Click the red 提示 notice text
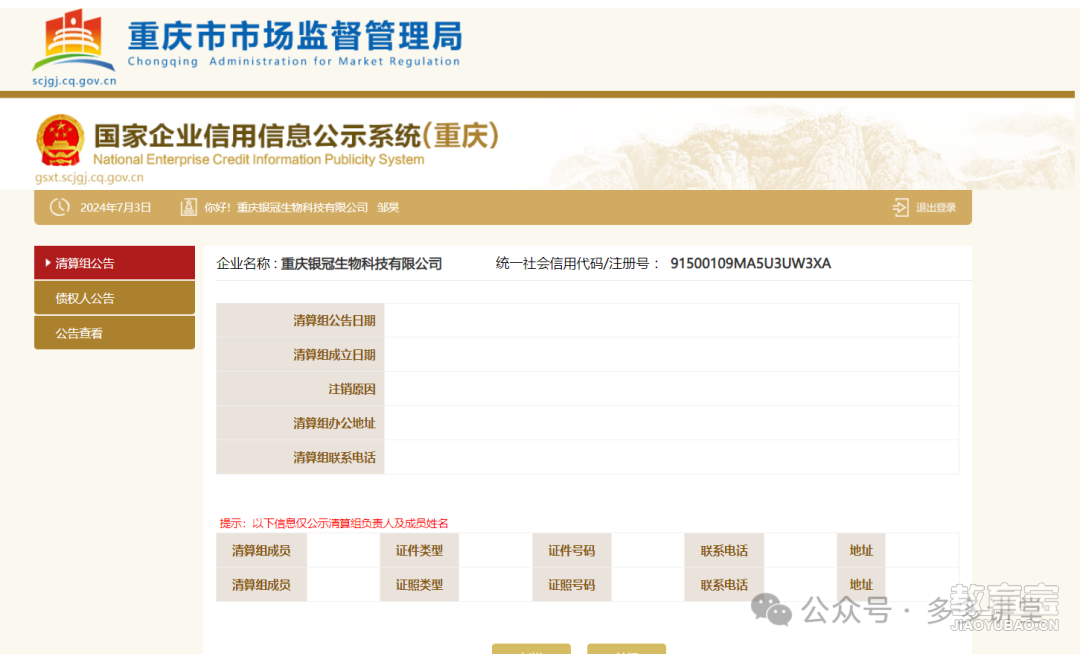Screen dimensions: 1080x654 pyautogui.click(x=334, y=523)
